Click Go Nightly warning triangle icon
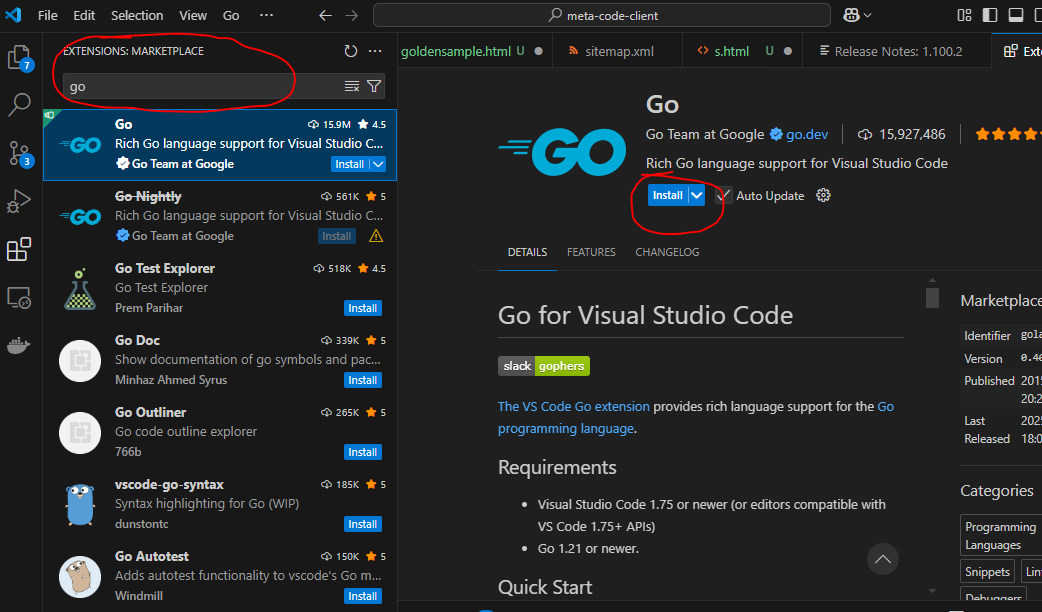The image size is (1042, 612). pos(376,236)
